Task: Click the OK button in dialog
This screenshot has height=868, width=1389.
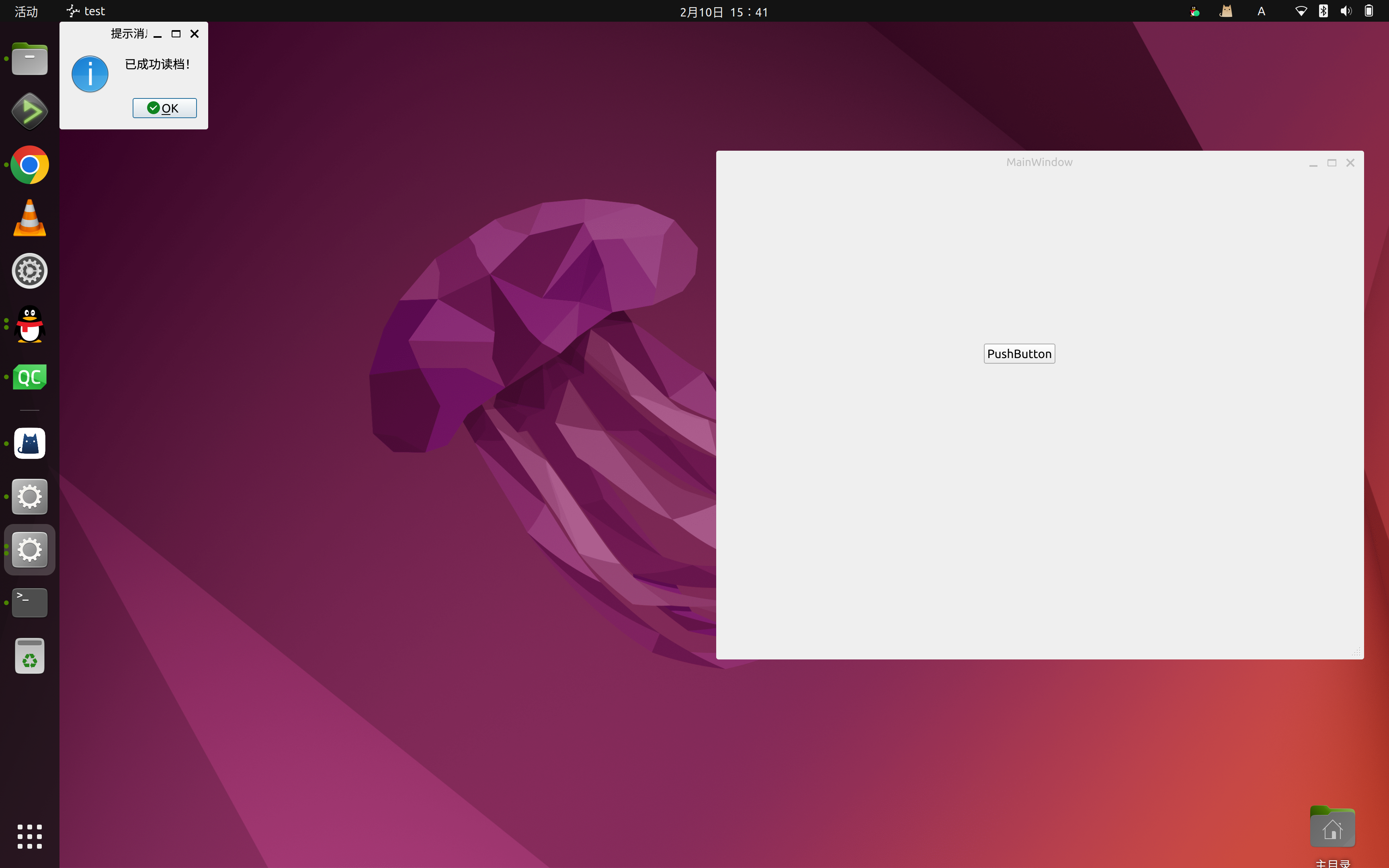Action: pos(164,108)
